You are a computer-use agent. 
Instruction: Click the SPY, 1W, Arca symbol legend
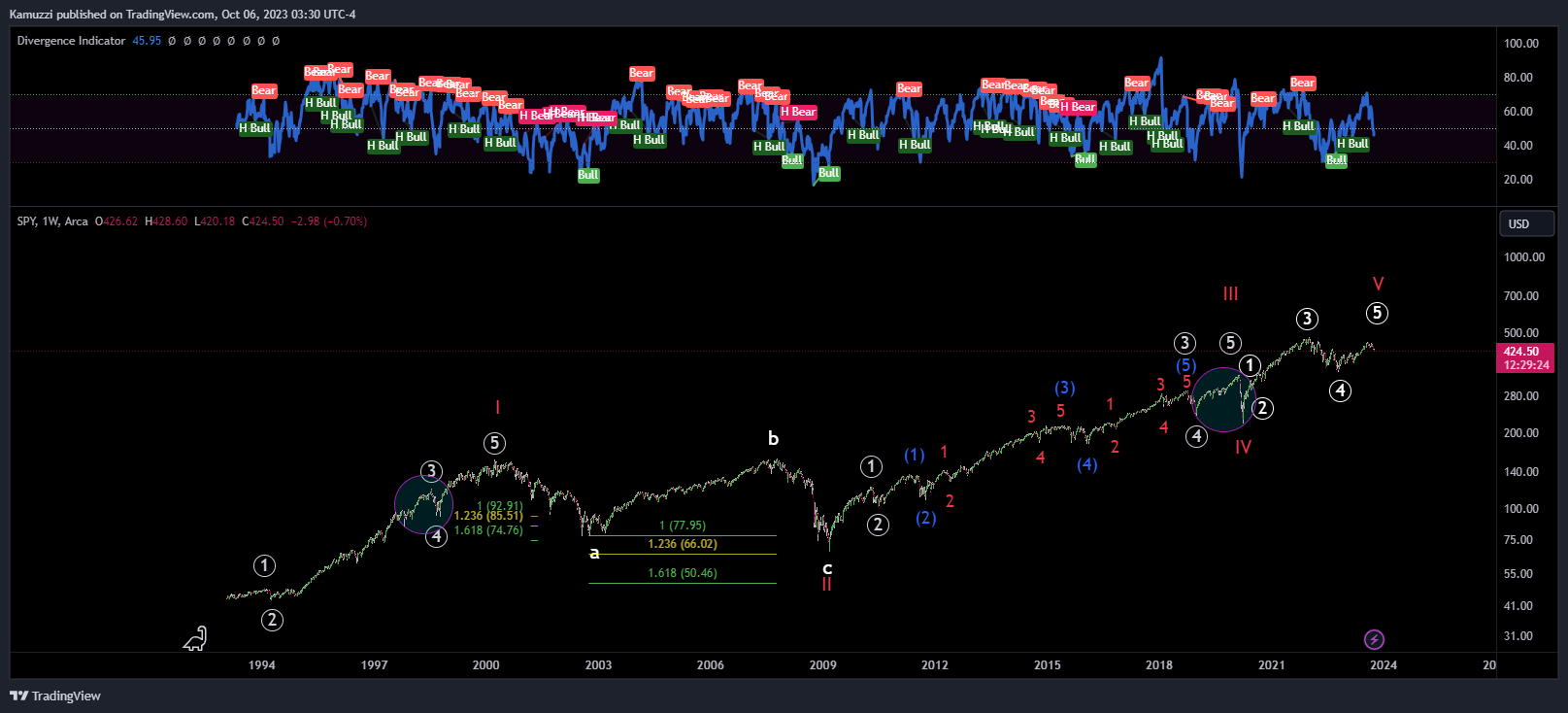[52, 221]
